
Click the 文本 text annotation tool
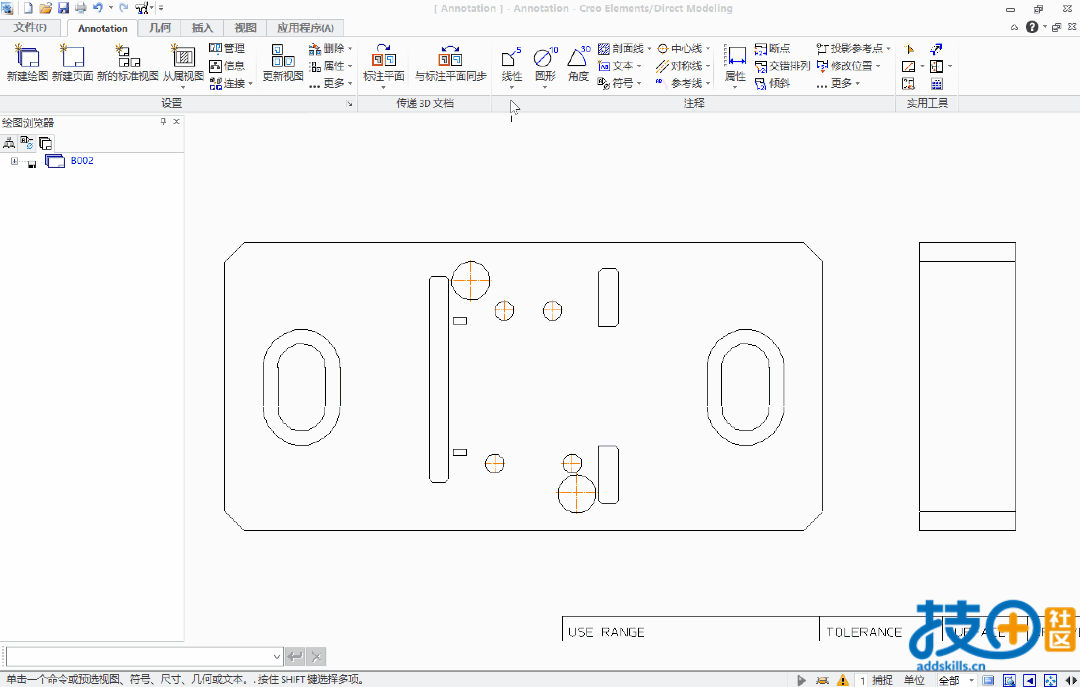point(616,65)
